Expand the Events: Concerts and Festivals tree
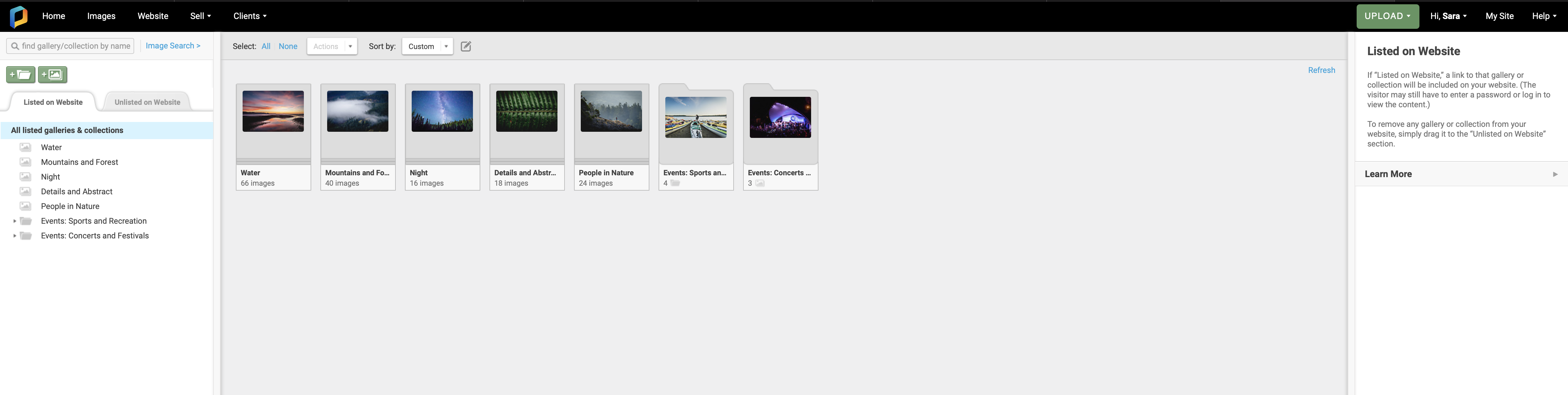 click(x=15, y=236)
